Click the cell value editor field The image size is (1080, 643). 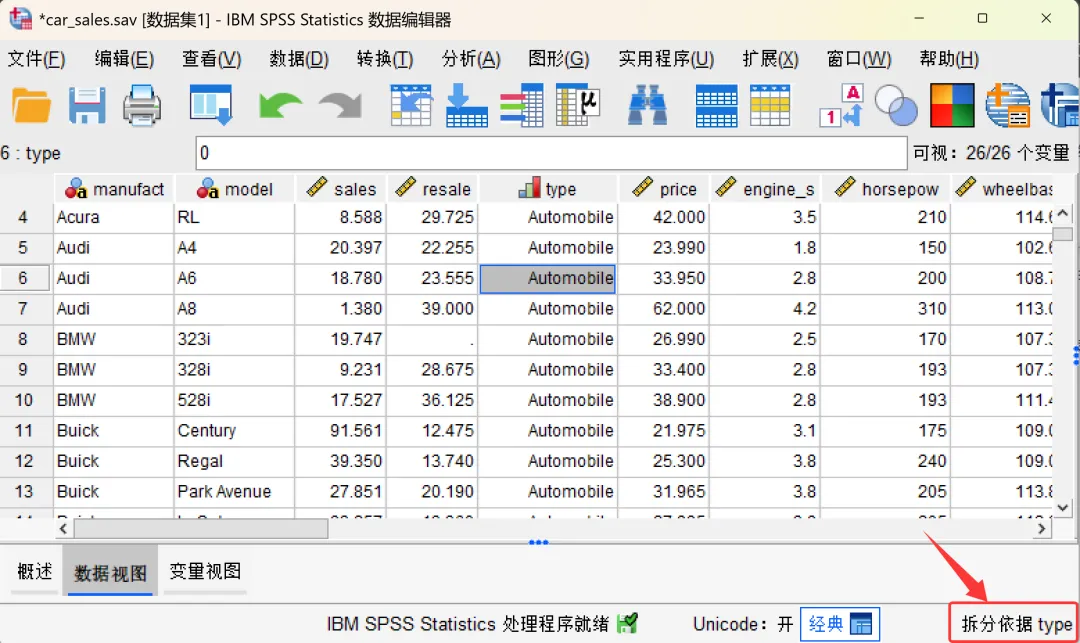click(551, 153)
